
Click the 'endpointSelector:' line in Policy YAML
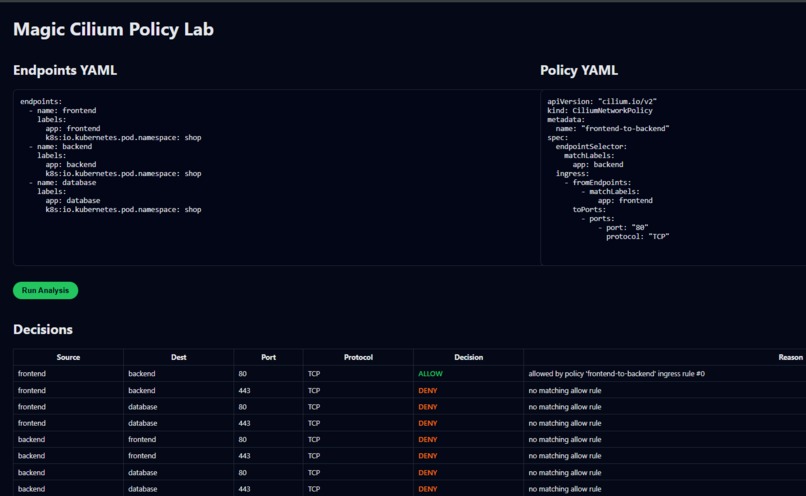click(591, 146)
